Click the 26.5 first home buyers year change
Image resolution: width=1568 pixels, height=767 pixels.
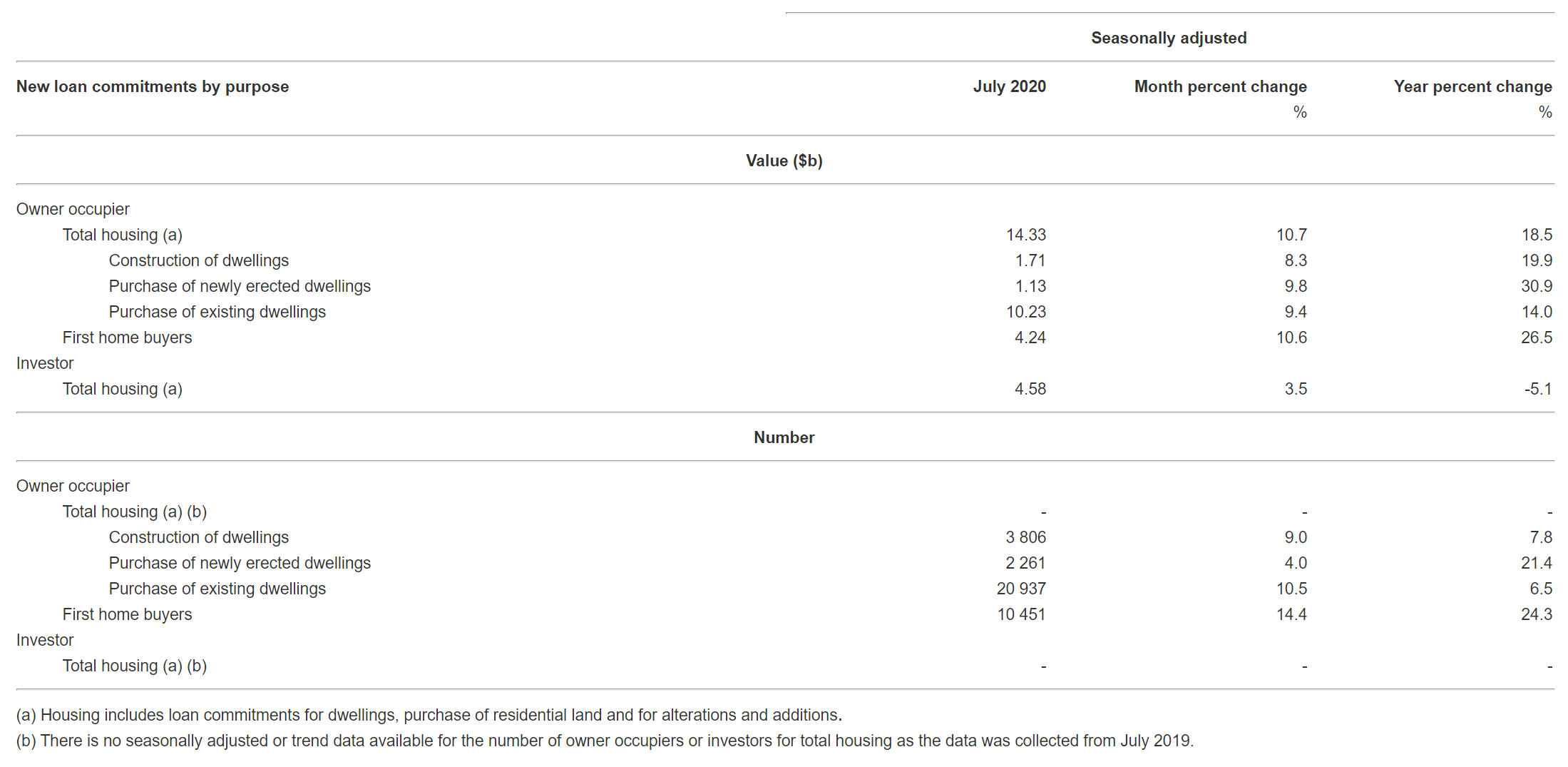(1536, 337)
